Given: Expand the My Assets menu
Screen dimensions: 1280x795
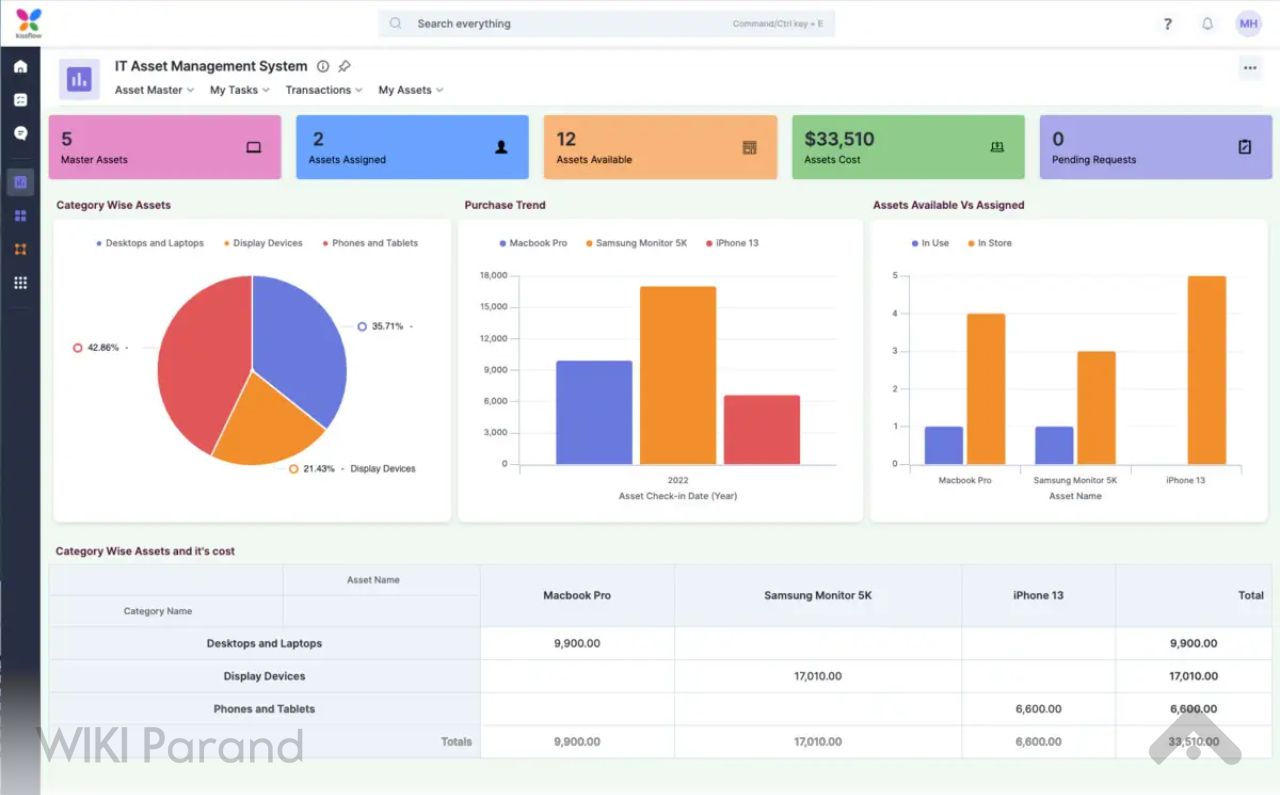Looking at the screenshot, I should point(410,90).
